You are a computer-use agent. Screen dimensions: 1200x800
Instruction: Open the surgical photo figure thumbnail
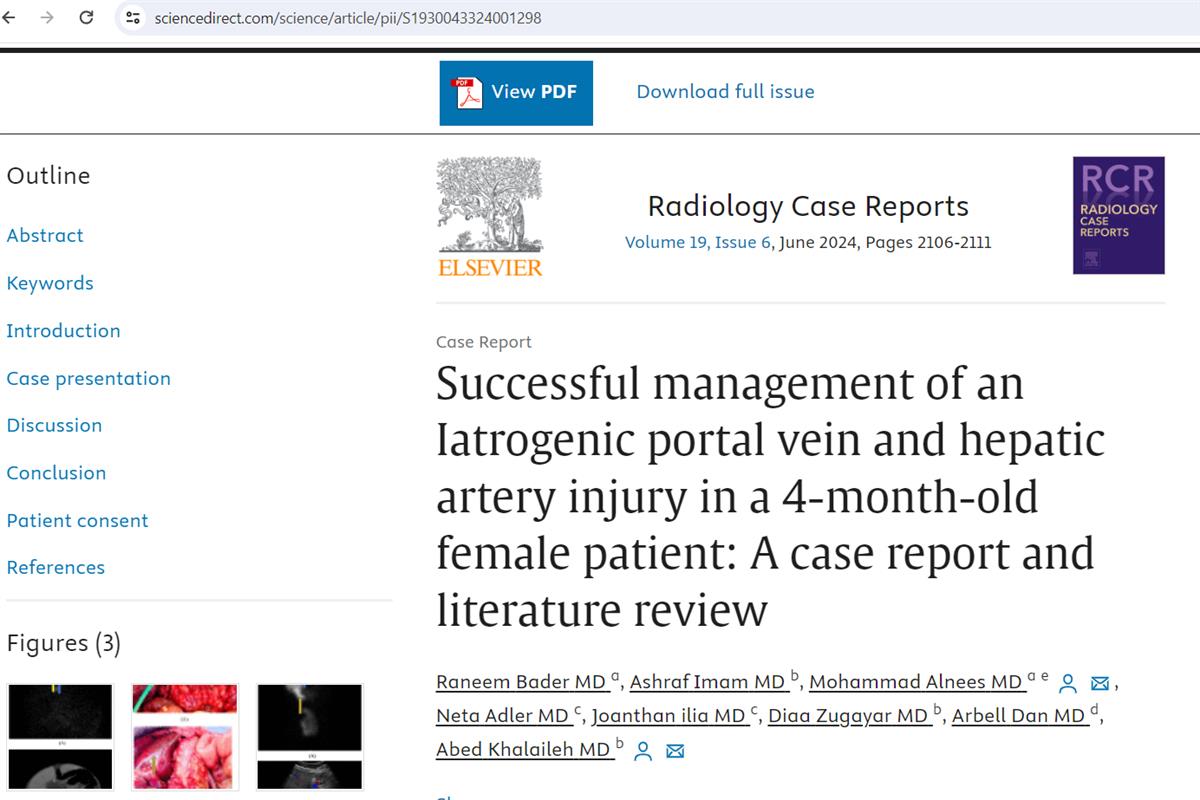pos(185,735)
